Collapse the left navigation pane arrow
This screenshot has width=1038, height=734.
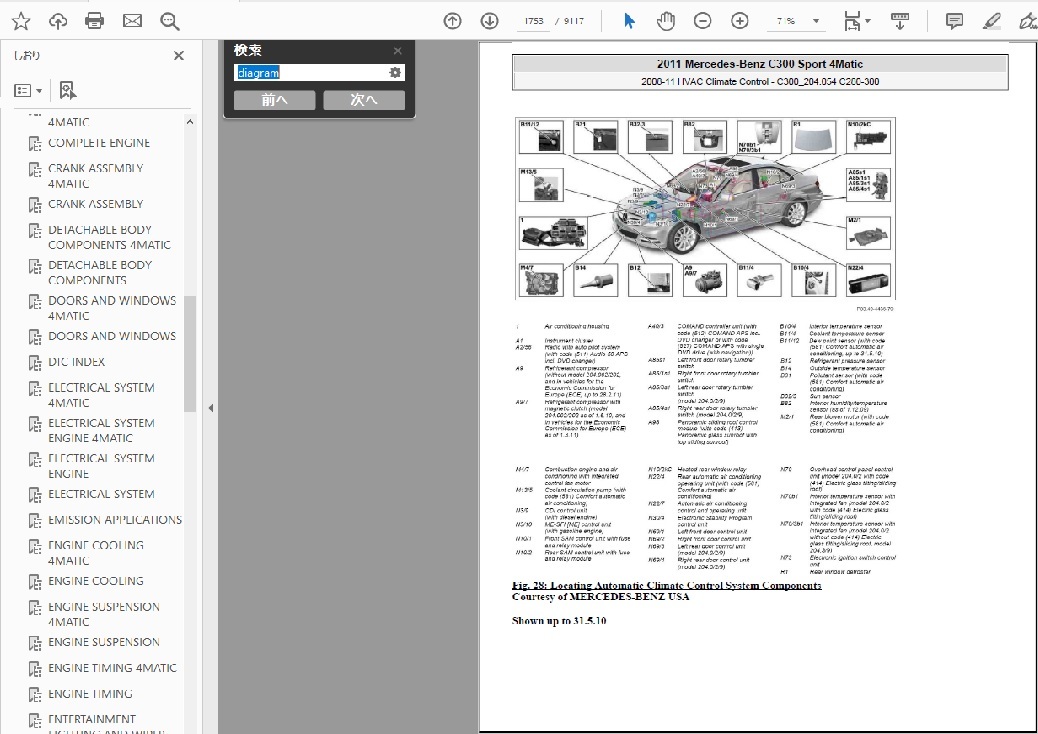(211, 408)
